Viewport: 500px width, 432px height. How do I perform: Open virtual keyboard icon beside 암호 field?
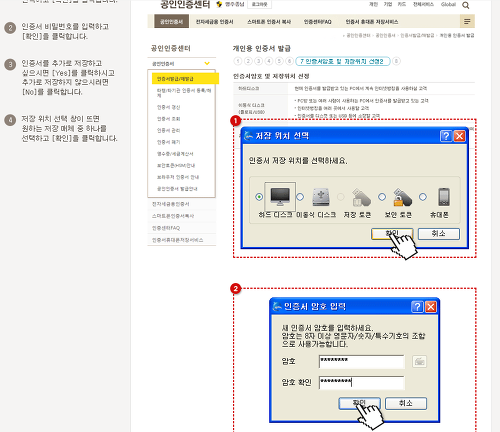coord(419,362)
